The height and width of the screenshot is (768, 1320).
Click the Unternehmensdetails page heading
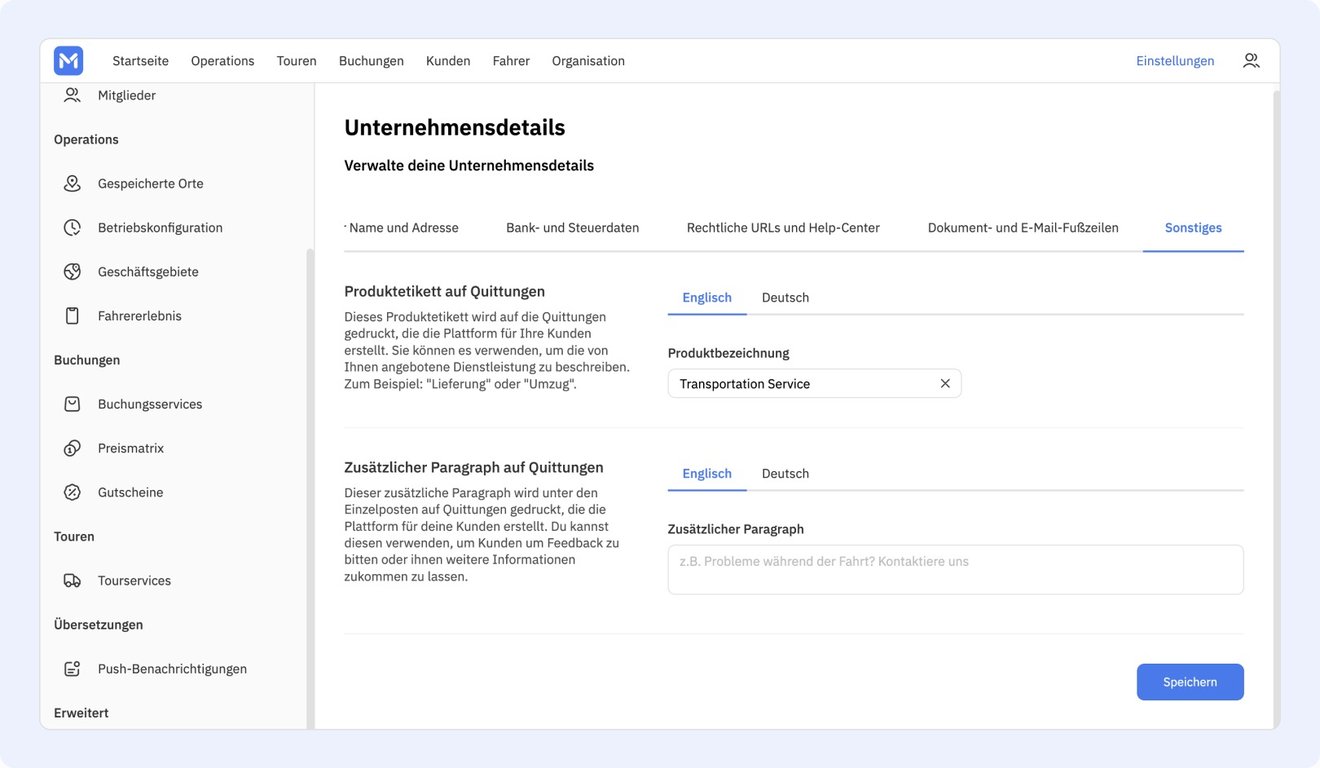pyautogui.click(x=455, y=128)
